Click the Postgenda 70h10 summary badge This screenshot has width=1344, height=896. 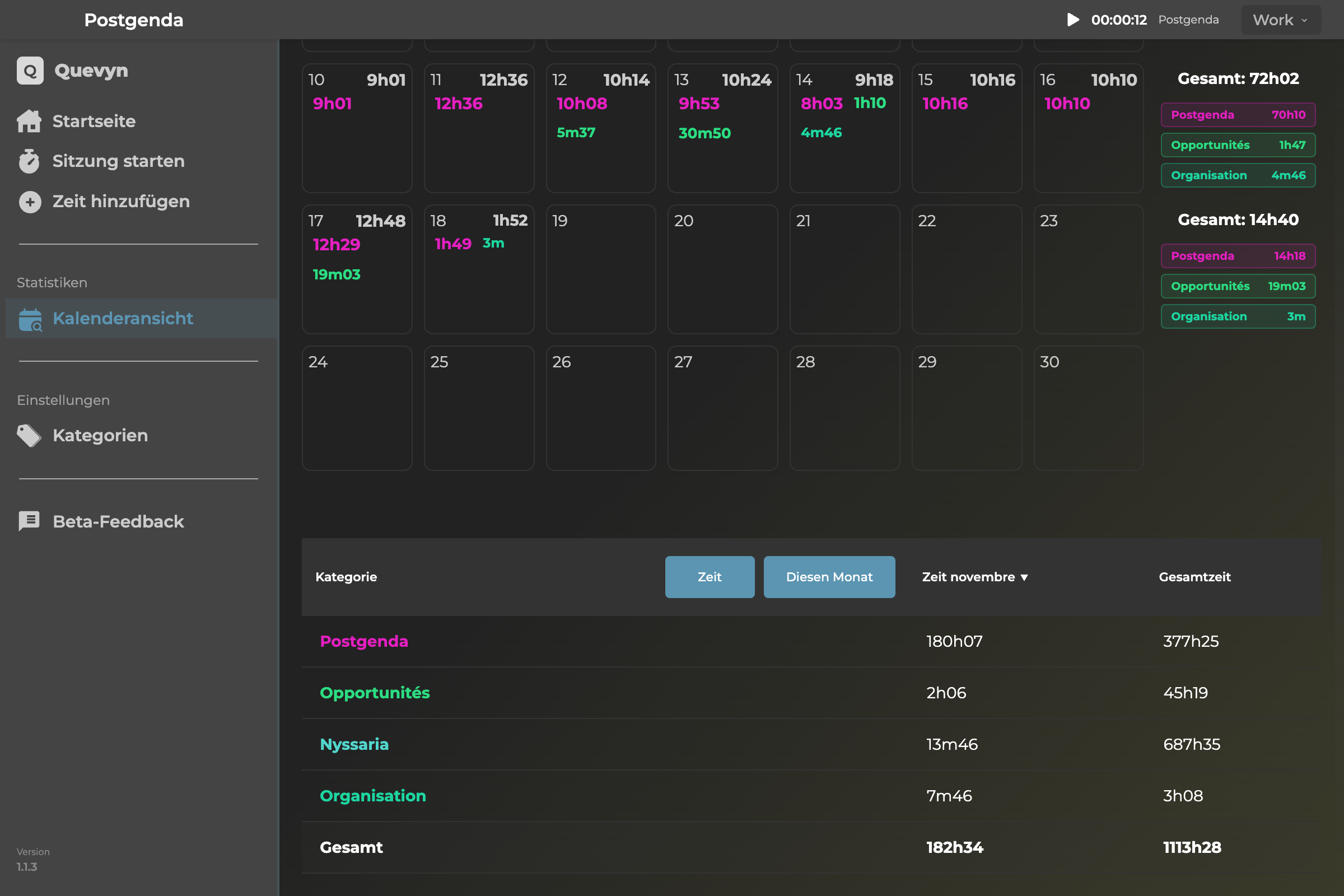pos(1238,115)
